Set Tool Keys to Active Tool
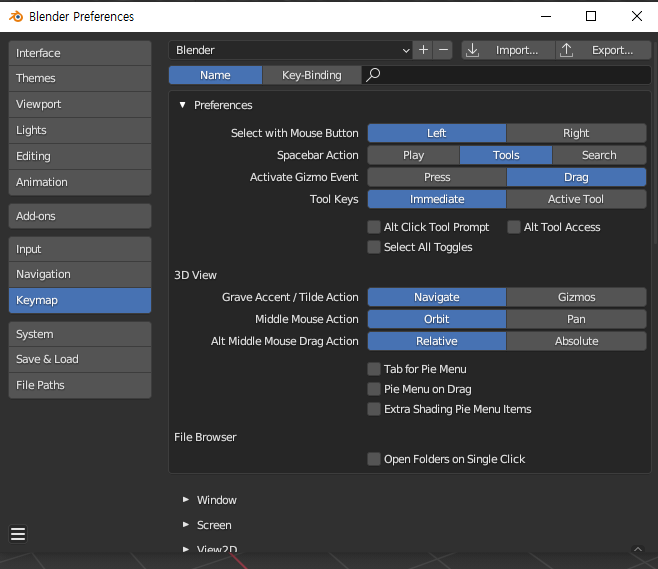Image resolution: width=658 pixels, height=569 pixels. point(576,199)
